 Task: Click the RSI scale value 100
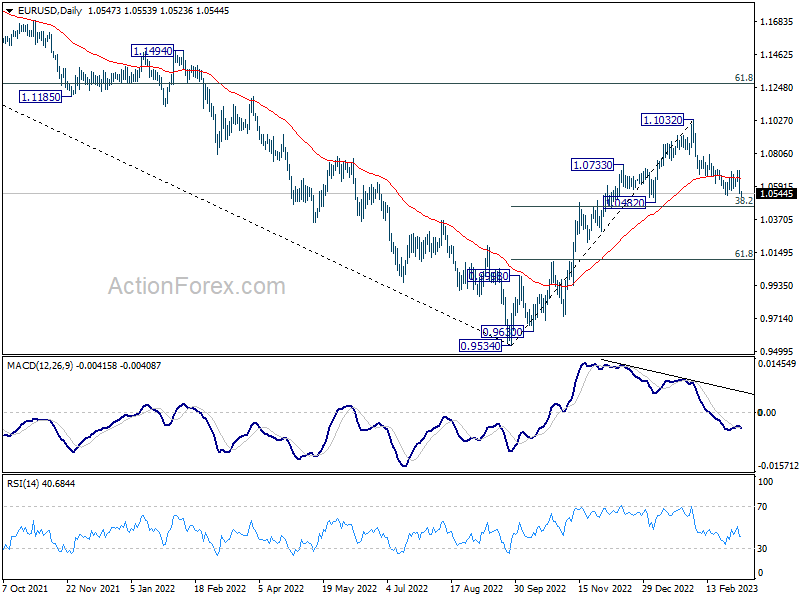click(765, 482)
